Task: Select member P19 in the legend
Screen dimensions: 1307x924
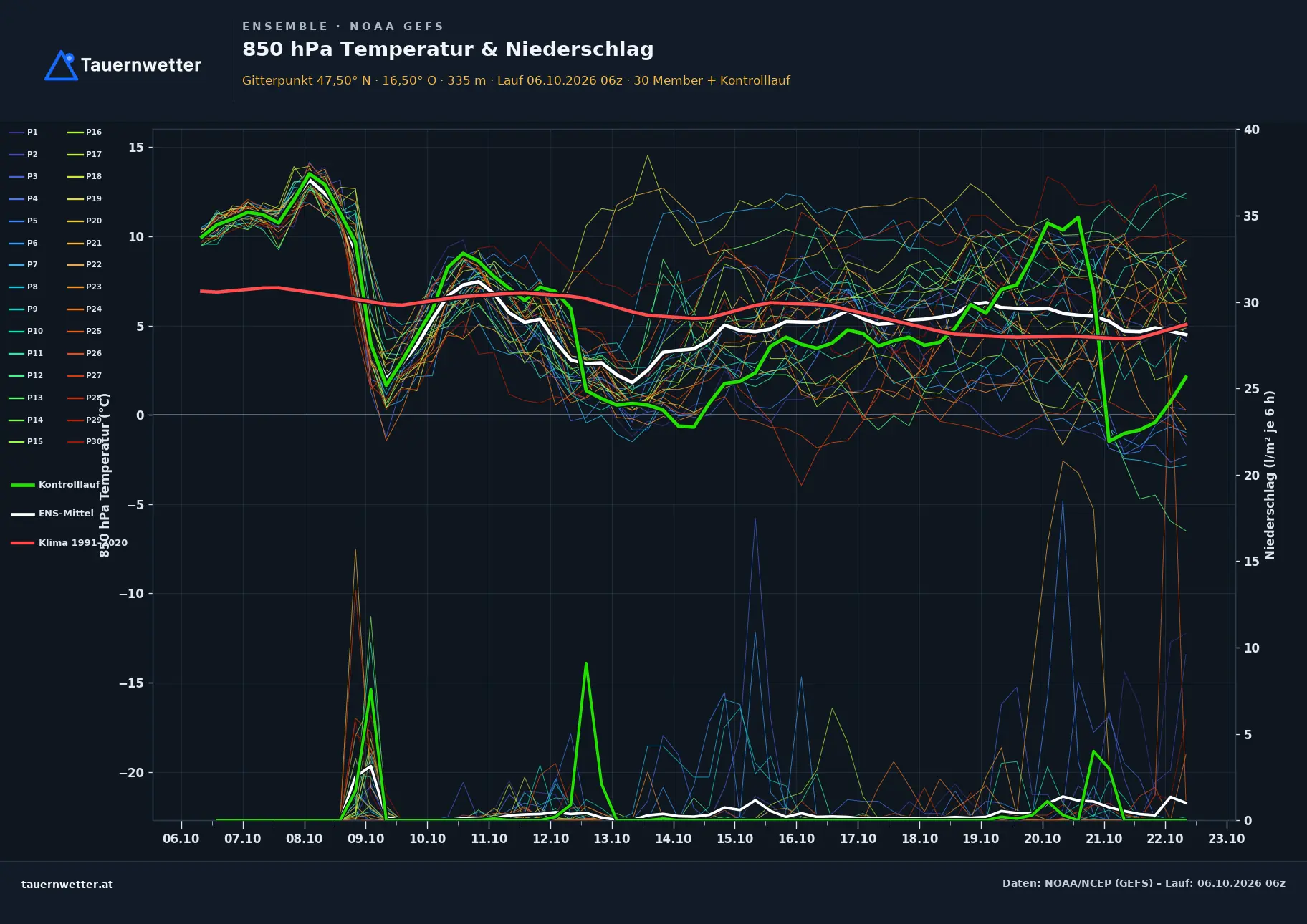Action: [85, 198]
